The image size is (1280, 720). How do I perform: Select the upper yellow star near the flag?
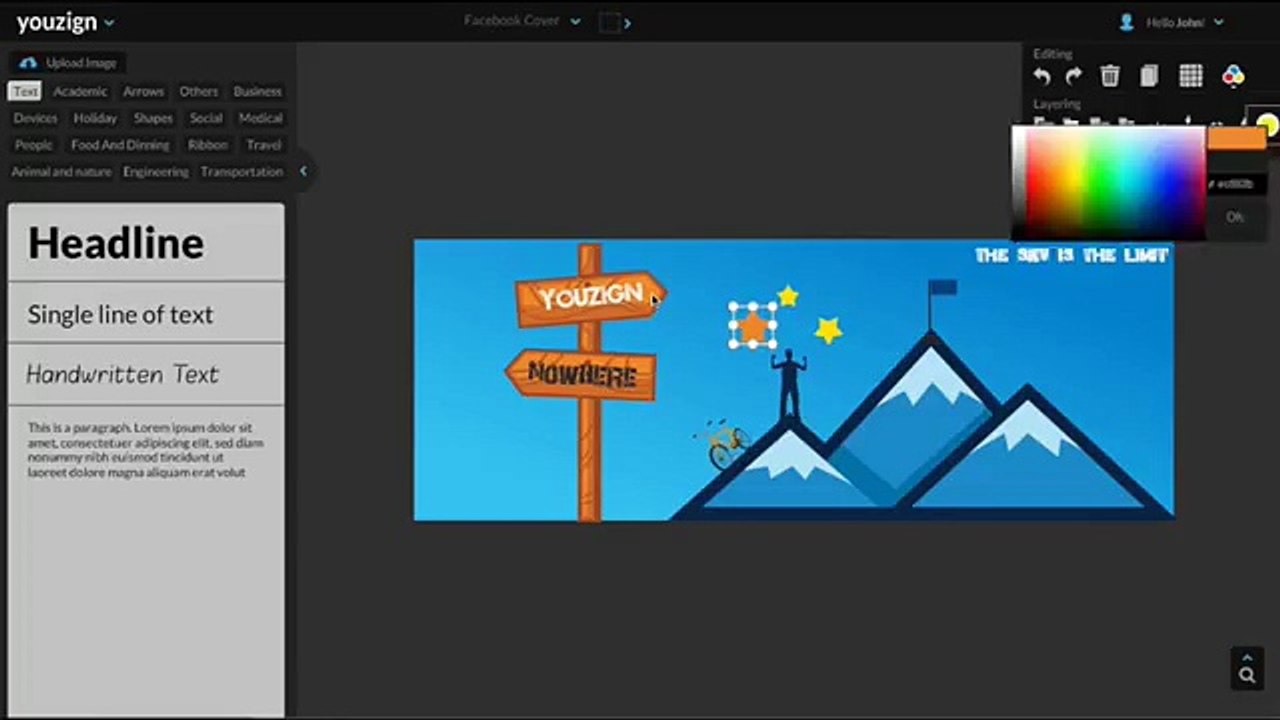[x=788, y=296]
